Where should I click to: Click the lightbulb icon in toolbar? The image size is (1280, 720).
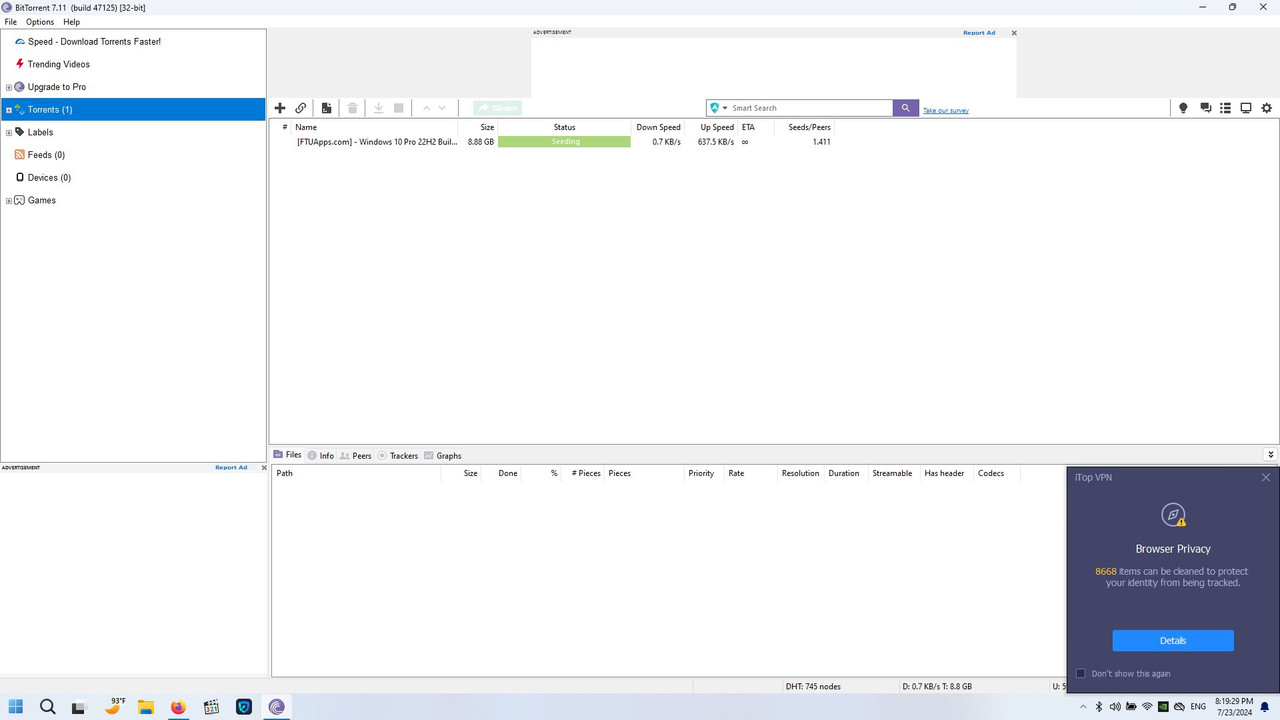point(1183,108)
